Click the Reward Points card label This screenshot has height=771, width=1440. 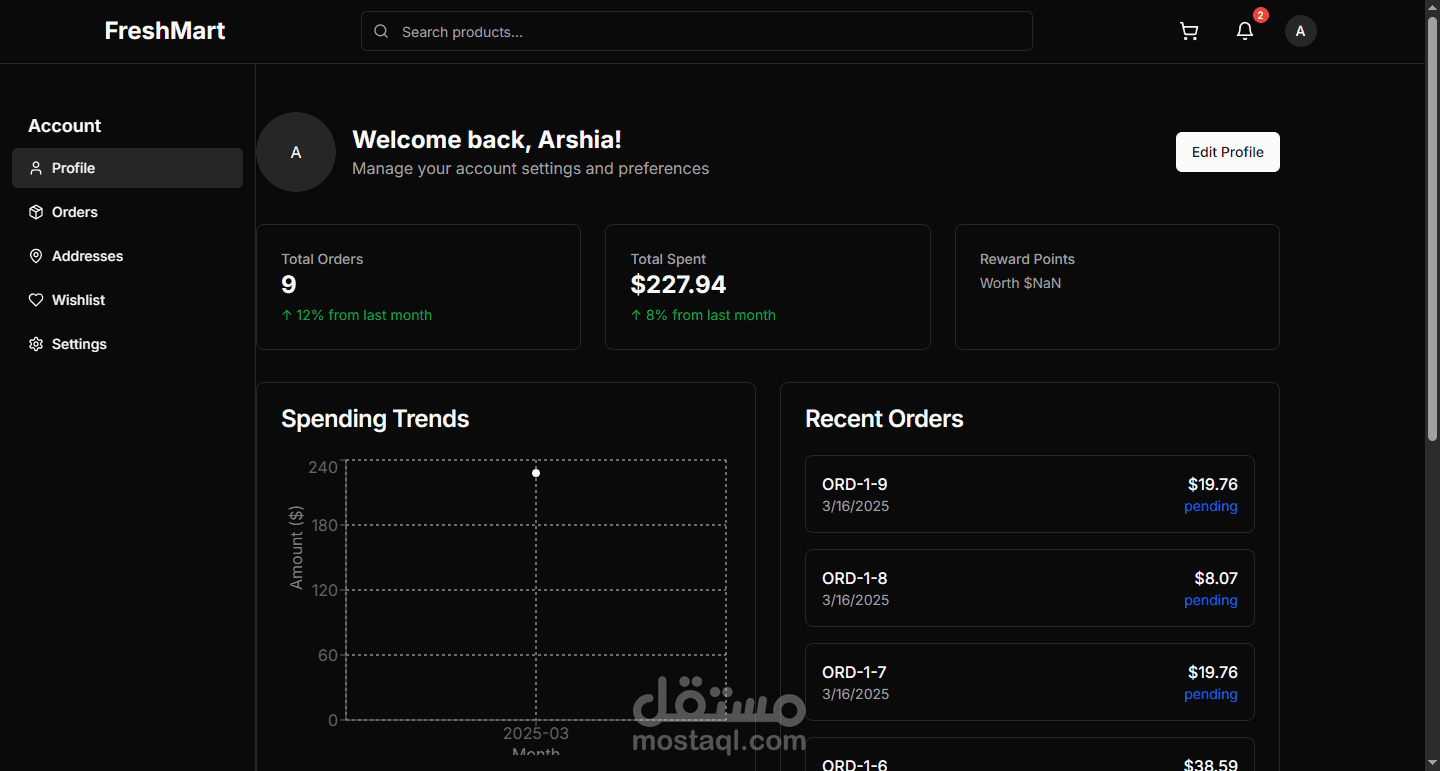pyautogui.click(x=1027, y=259)
